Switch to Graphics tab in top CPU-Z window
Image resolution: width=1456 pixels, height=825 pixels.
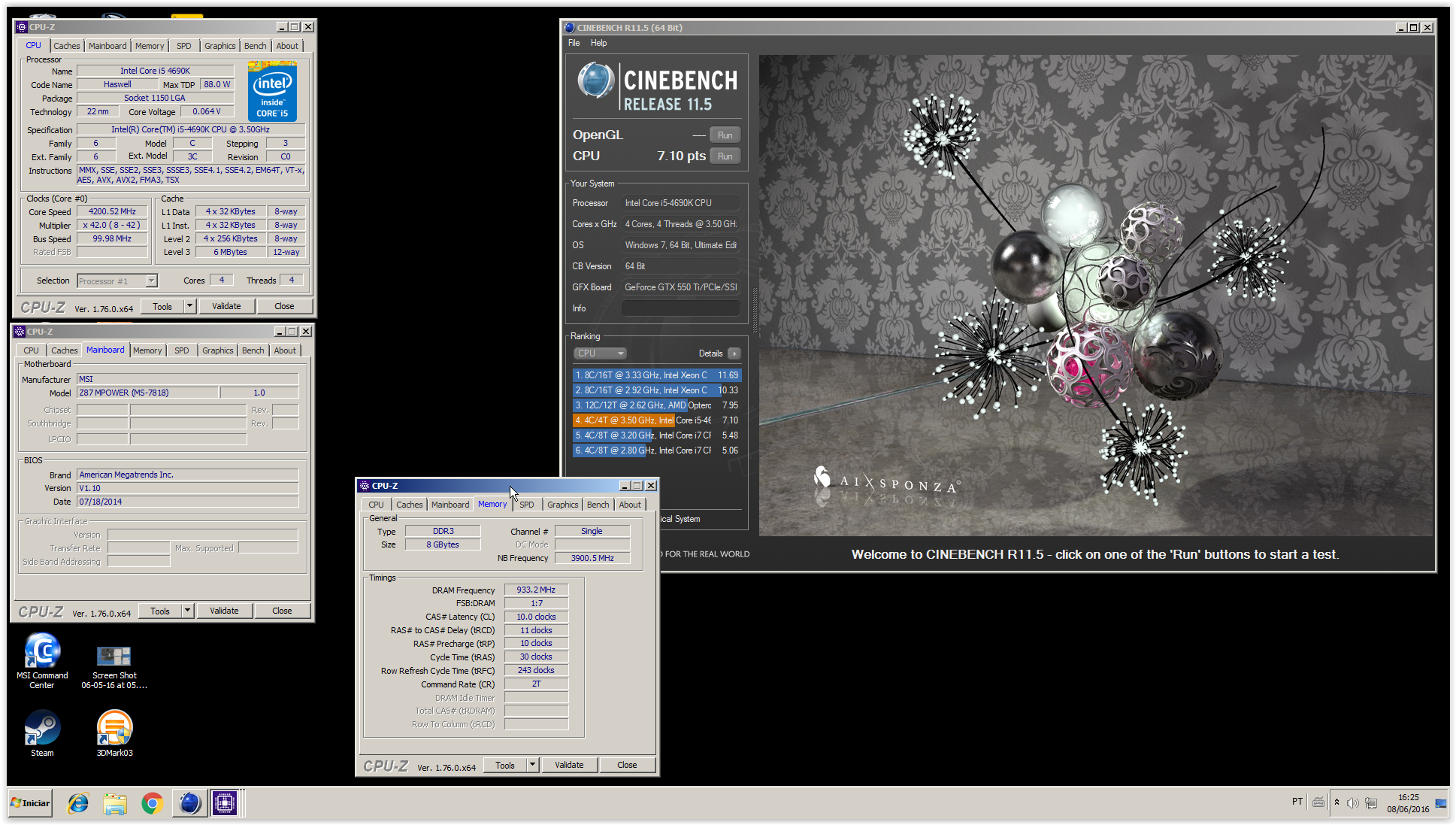pos(219,46)
